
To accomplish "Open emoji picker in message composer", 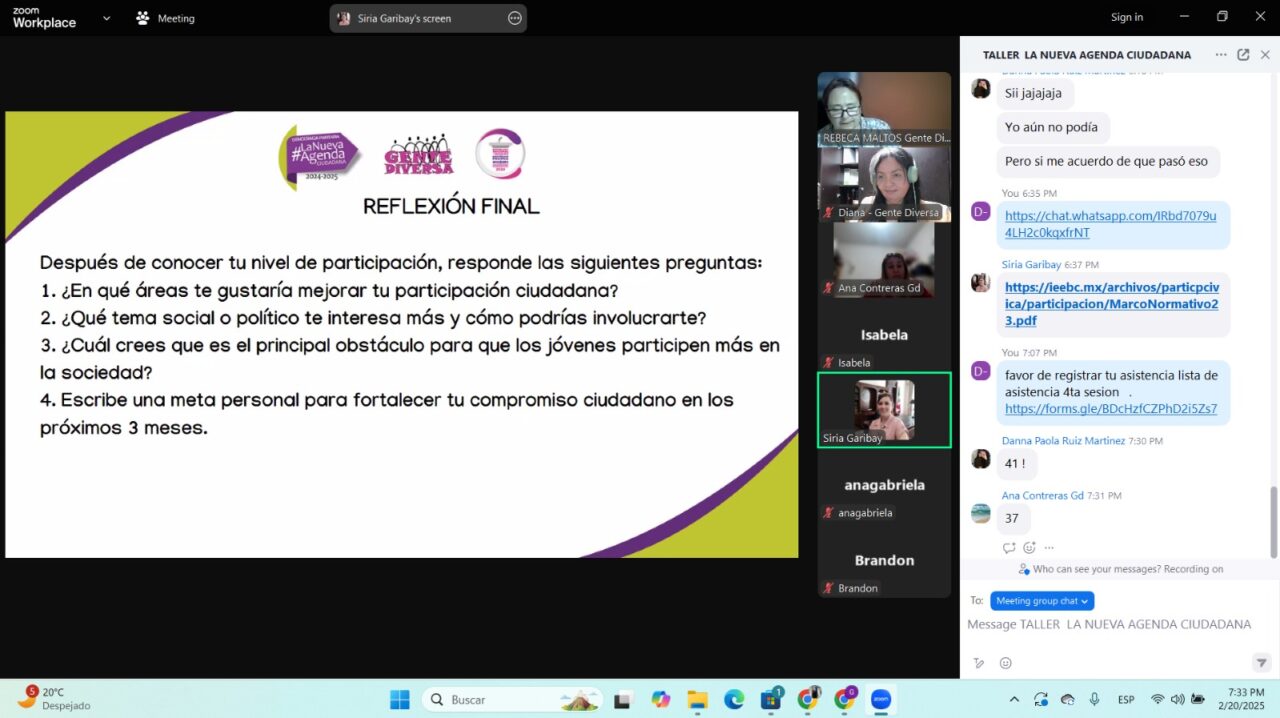I will pos(1006,663).
